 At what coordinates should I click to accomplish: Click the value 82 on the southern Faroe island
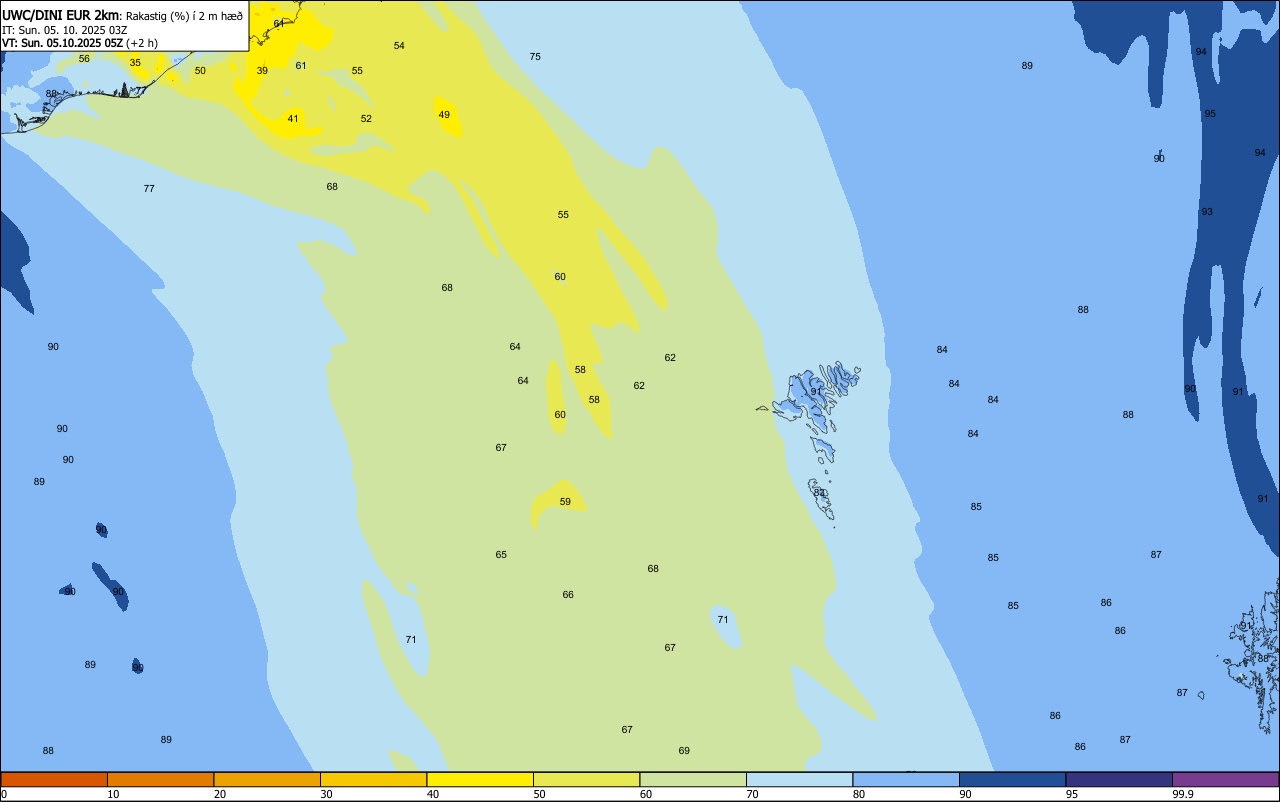(x=819, y=493)
